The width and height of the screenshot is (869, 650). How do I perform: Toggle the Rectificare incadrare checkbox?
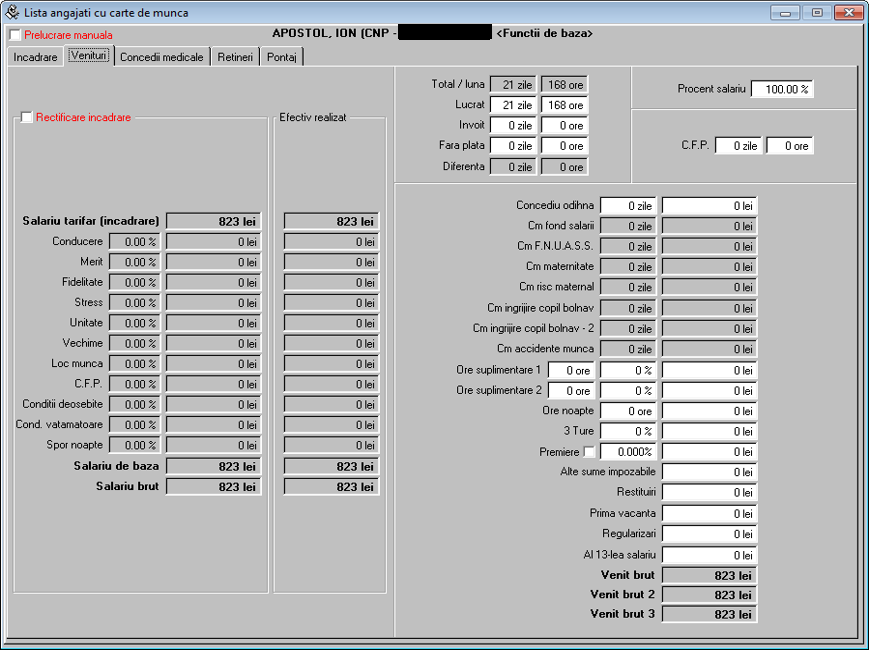[x=27, y=118]
